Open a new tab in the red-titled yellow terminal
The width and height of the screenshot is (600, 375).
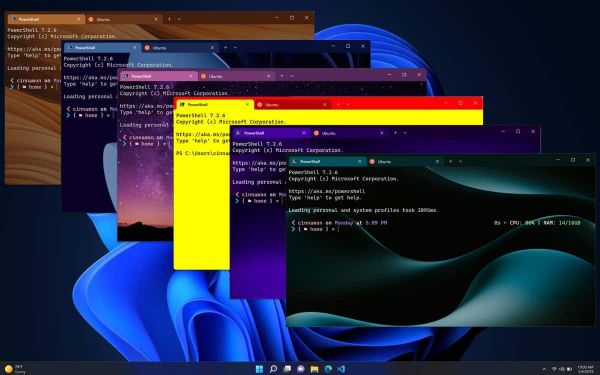[338, 104]
